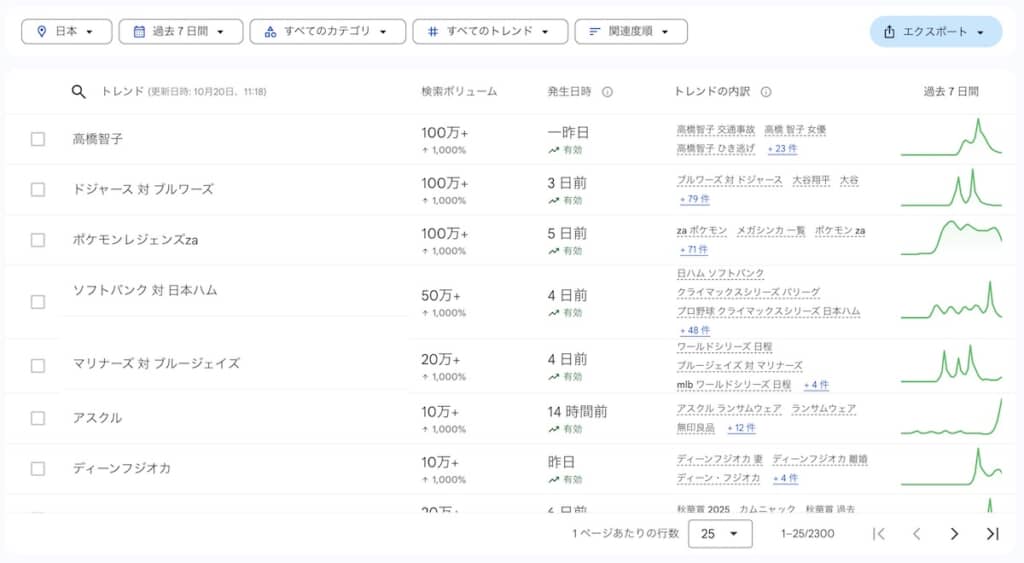Go to the next page arrow
This screenshot has width=1024, height=563.
click(954, 534)
